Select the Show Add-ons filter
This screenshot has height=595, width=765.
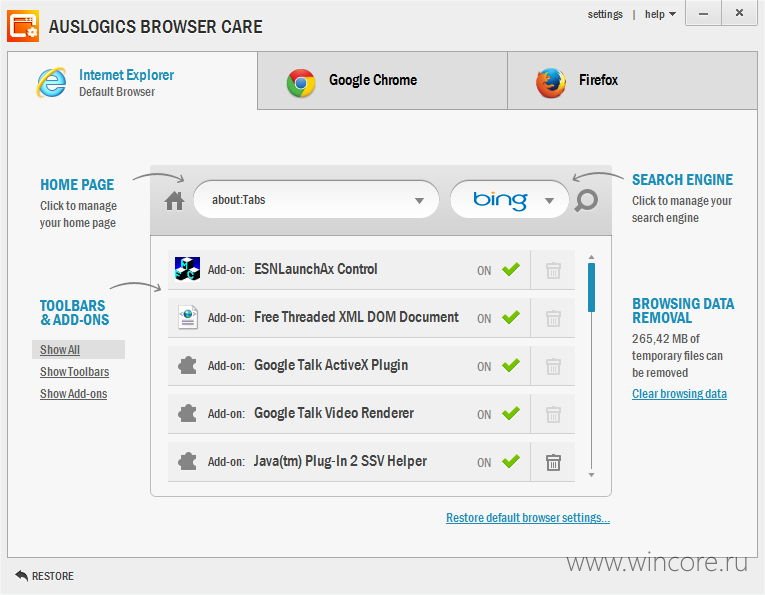[74, 394]
